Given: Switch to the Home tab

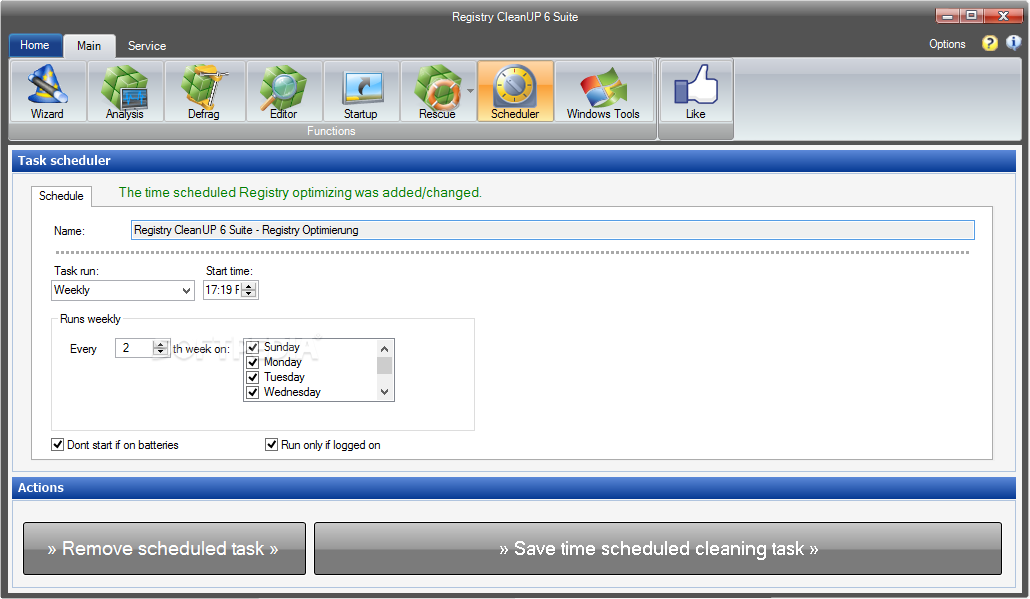Looking at the screenshot, I should [35, 45].
